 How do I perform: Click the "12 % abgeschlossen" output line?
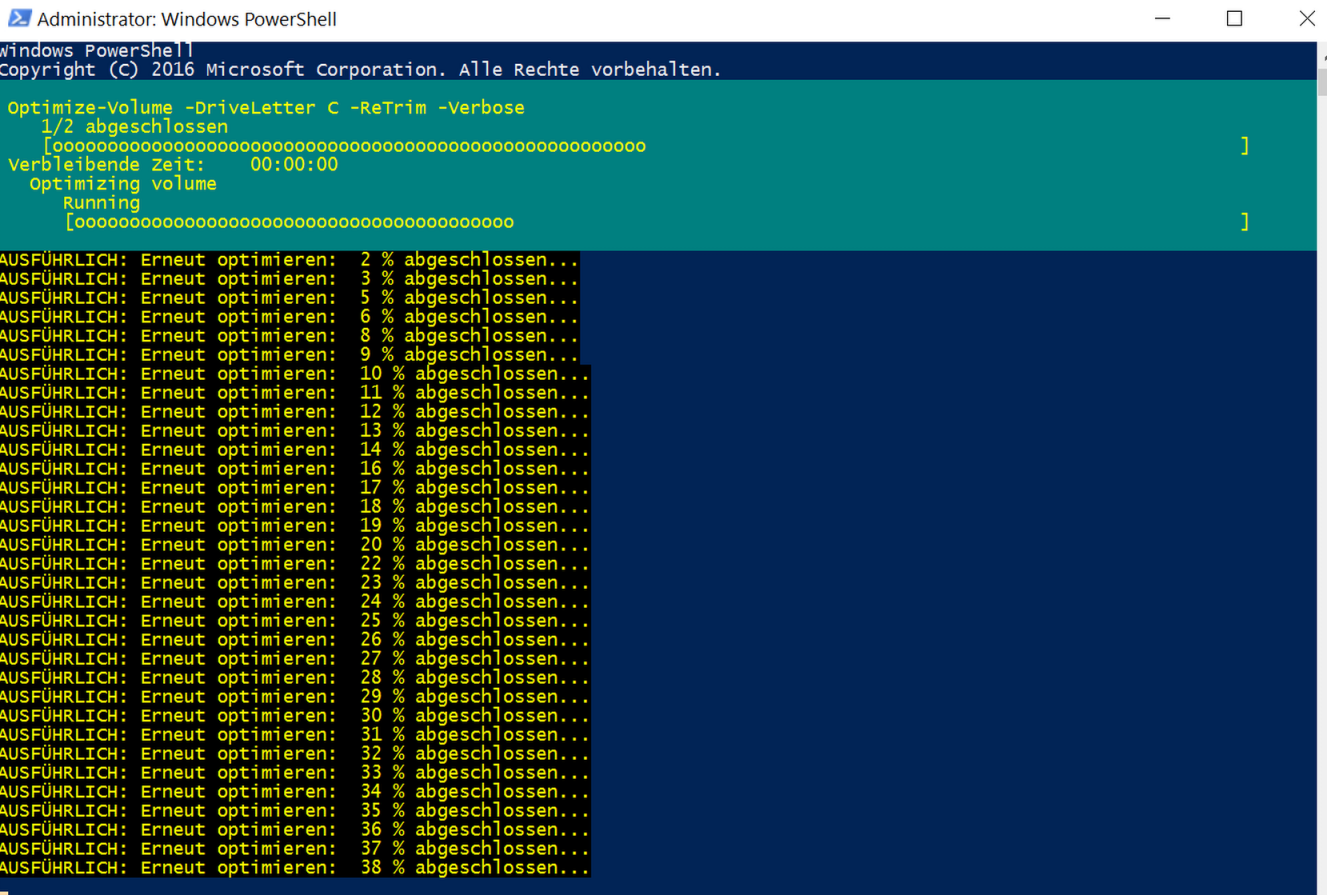(x=295, y=412)
